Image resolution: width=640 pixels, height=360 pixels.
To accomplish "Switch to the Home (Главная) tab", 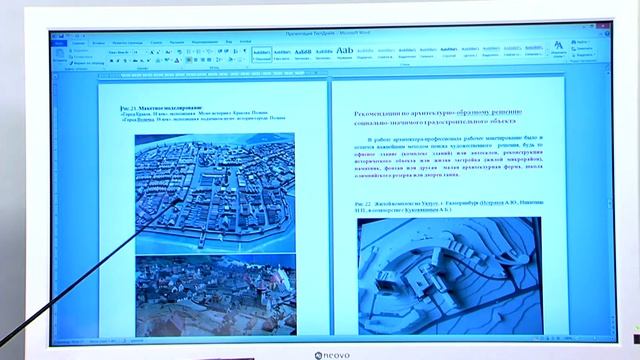I will [78, 43].
